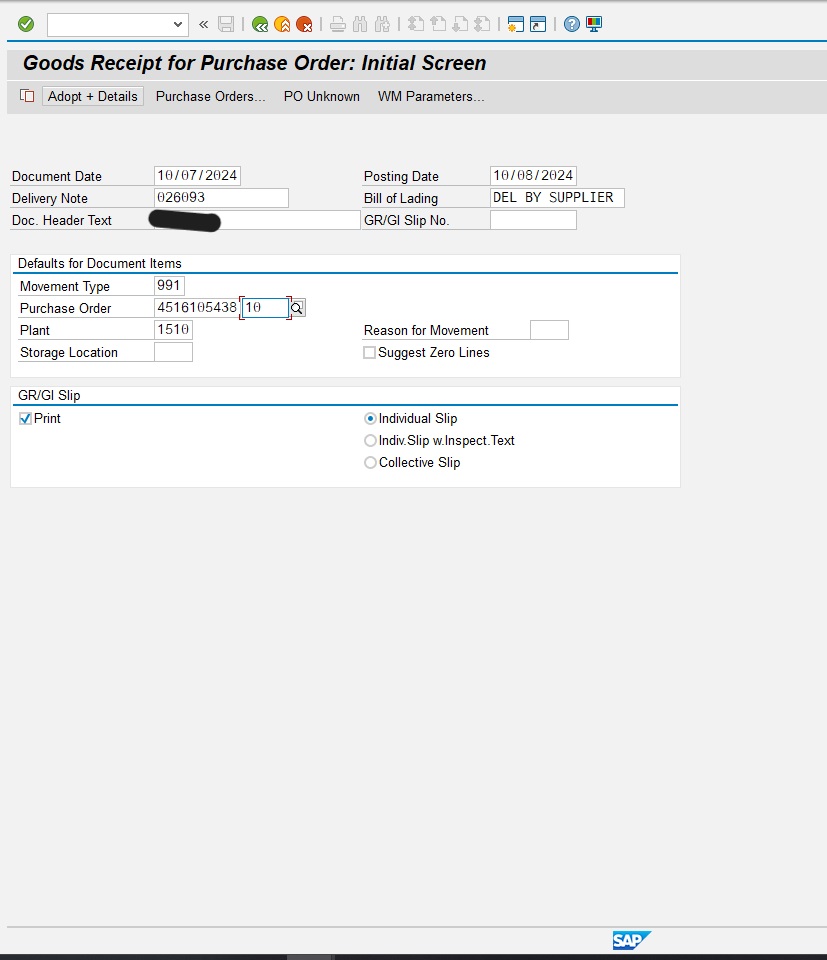Click the Purchase Orders... button
Screen dimensions: 827x960
tap(211, 97)
